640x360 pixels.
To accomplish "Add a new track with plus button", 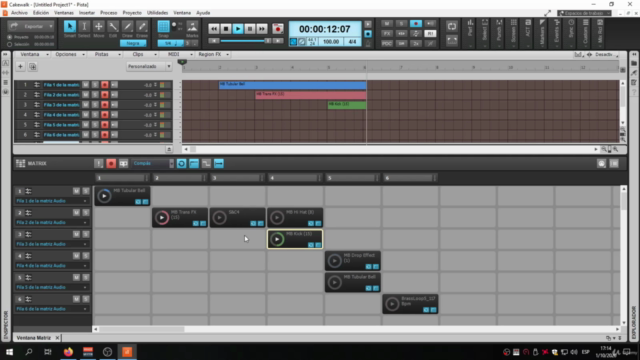I will pyautogui.click(x=20, y=67).
